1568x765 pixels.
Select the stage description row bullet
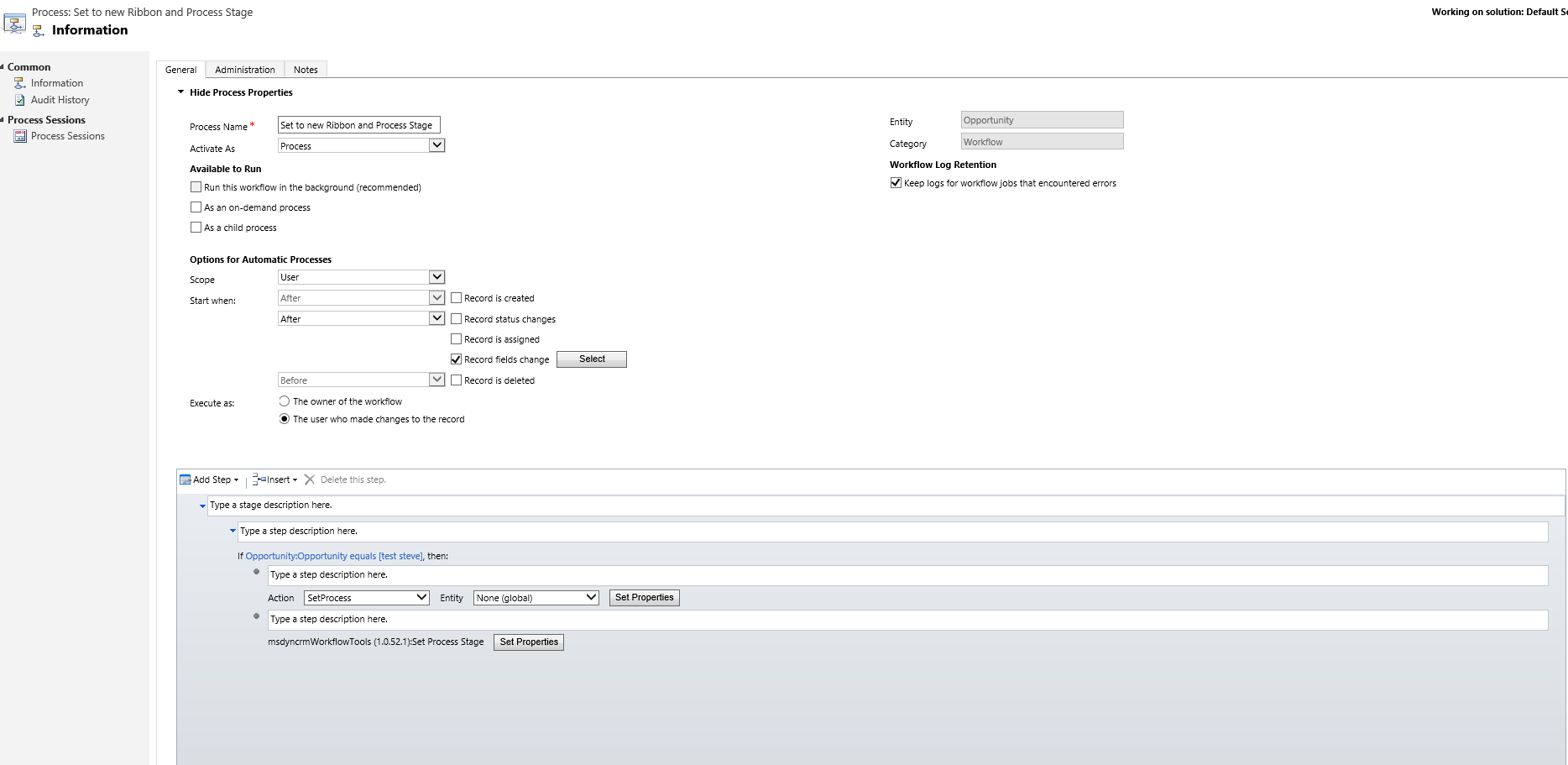[201, 506]
